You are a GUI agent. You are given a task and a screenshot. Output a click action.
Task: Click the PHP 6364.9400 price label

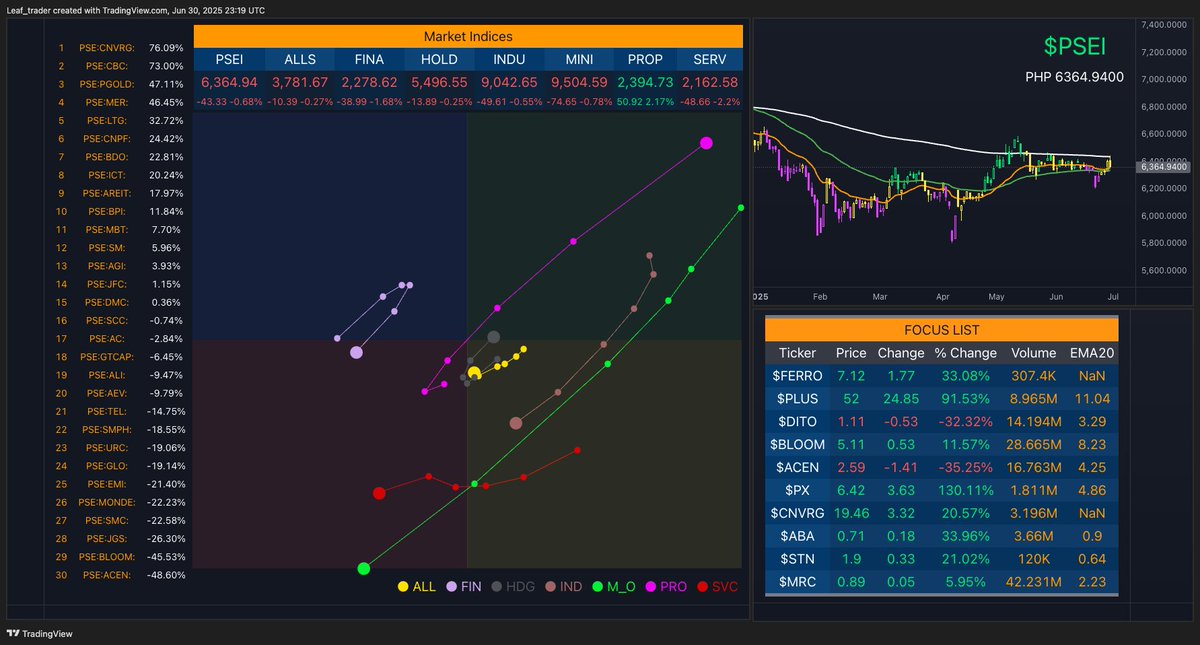1074,77
